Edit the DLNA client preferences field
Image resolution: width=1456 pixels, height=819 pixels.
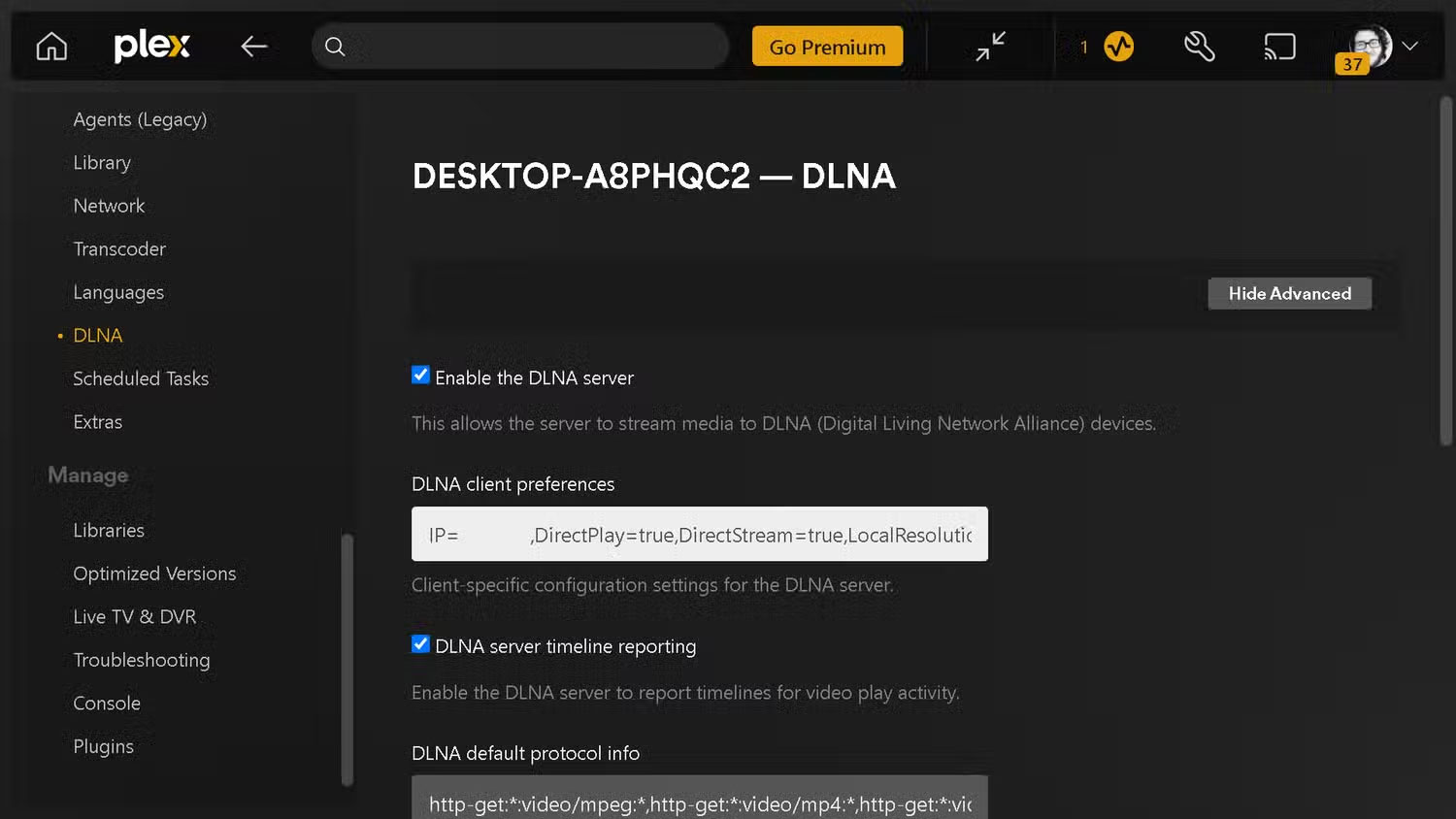pos(700,534)
